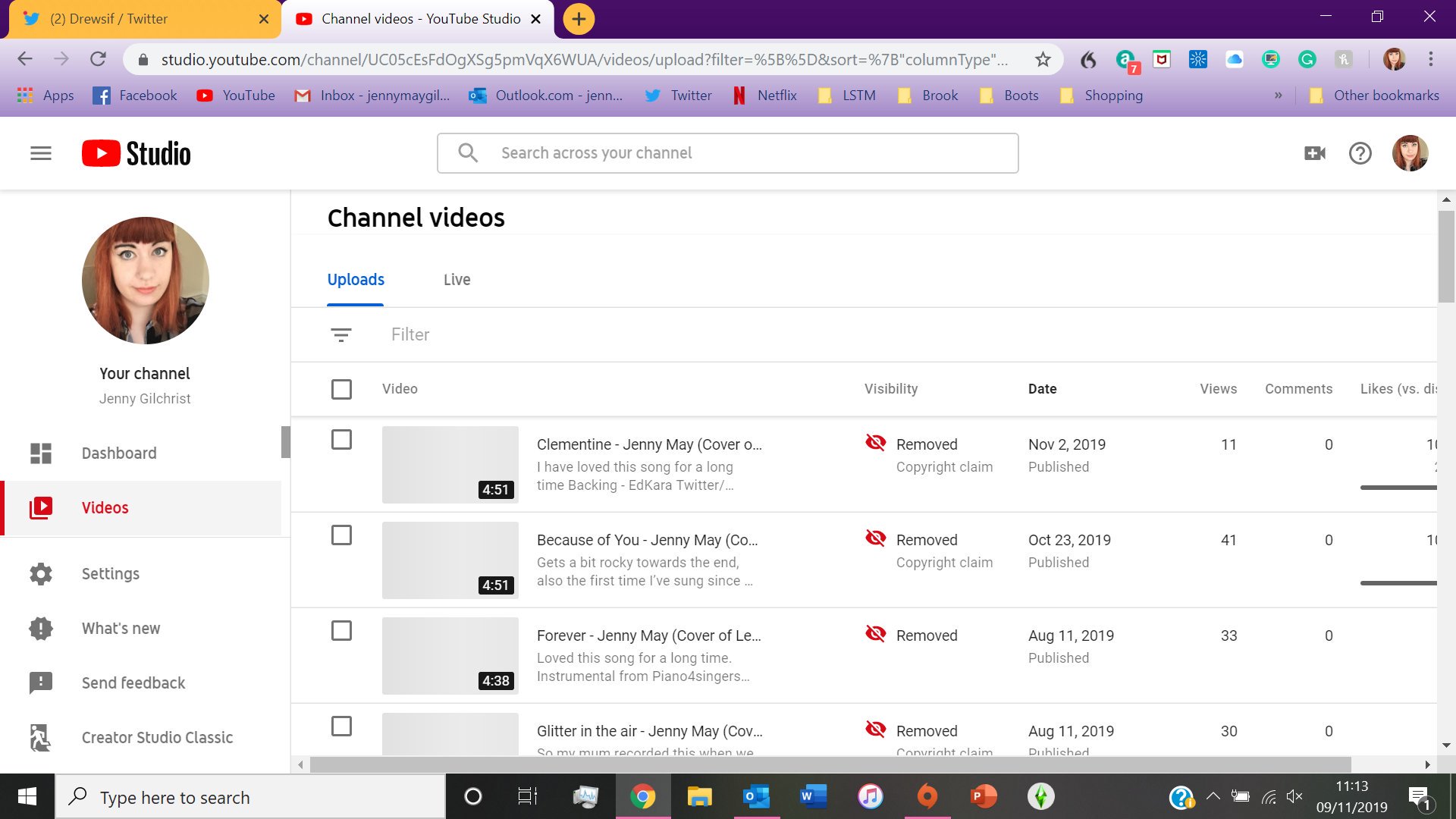Check the Forever - Jenny May video checkbox
The height and width of the screenshot is (819, 1456).
pyautogui.click(x=341, y=630)
